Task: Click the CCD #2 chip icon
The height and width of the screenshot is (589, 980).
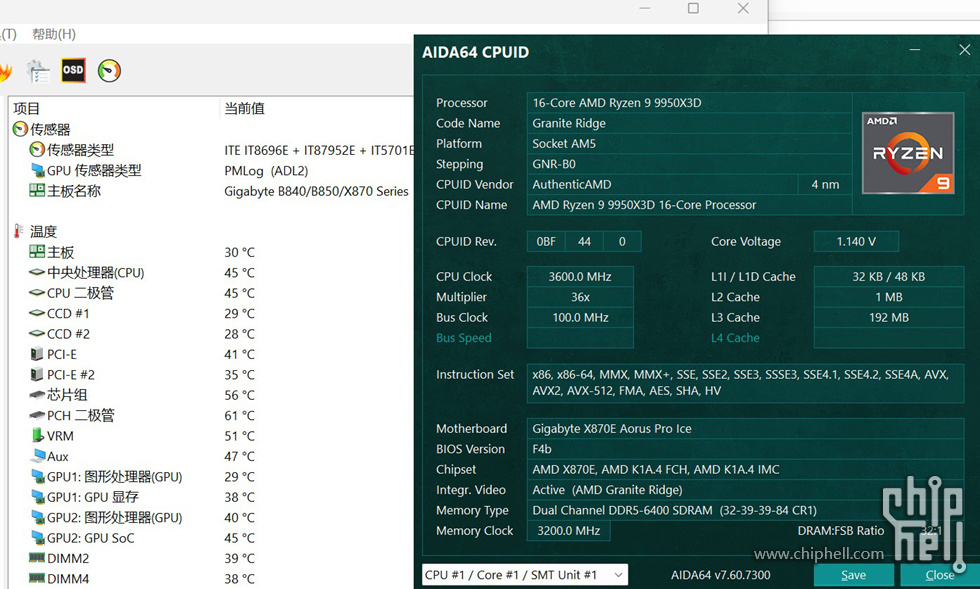Action: (x=37, y=334)
